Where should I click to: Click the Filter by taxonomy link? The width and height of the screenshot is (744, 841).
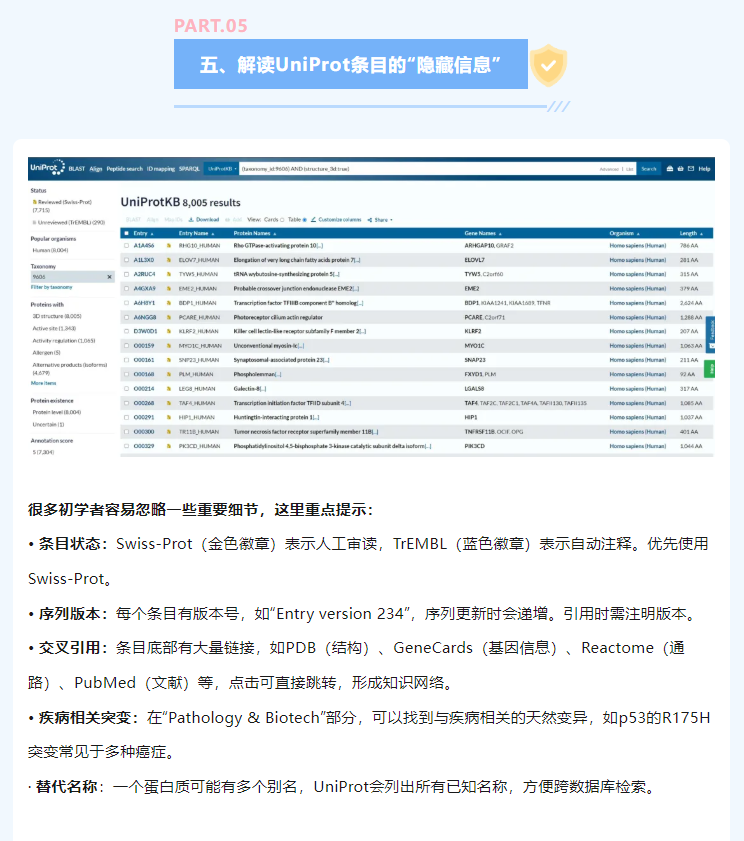(51, 287)
